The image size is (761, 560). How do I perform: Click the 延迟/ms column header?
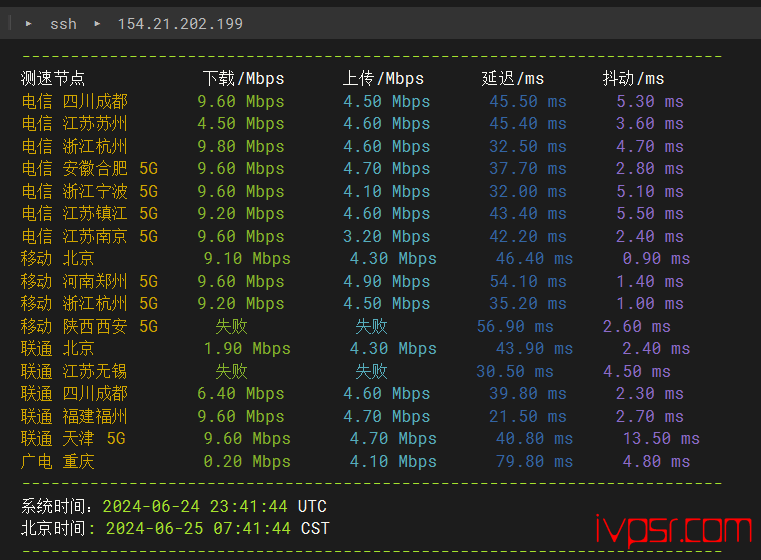tap(513, 78)
